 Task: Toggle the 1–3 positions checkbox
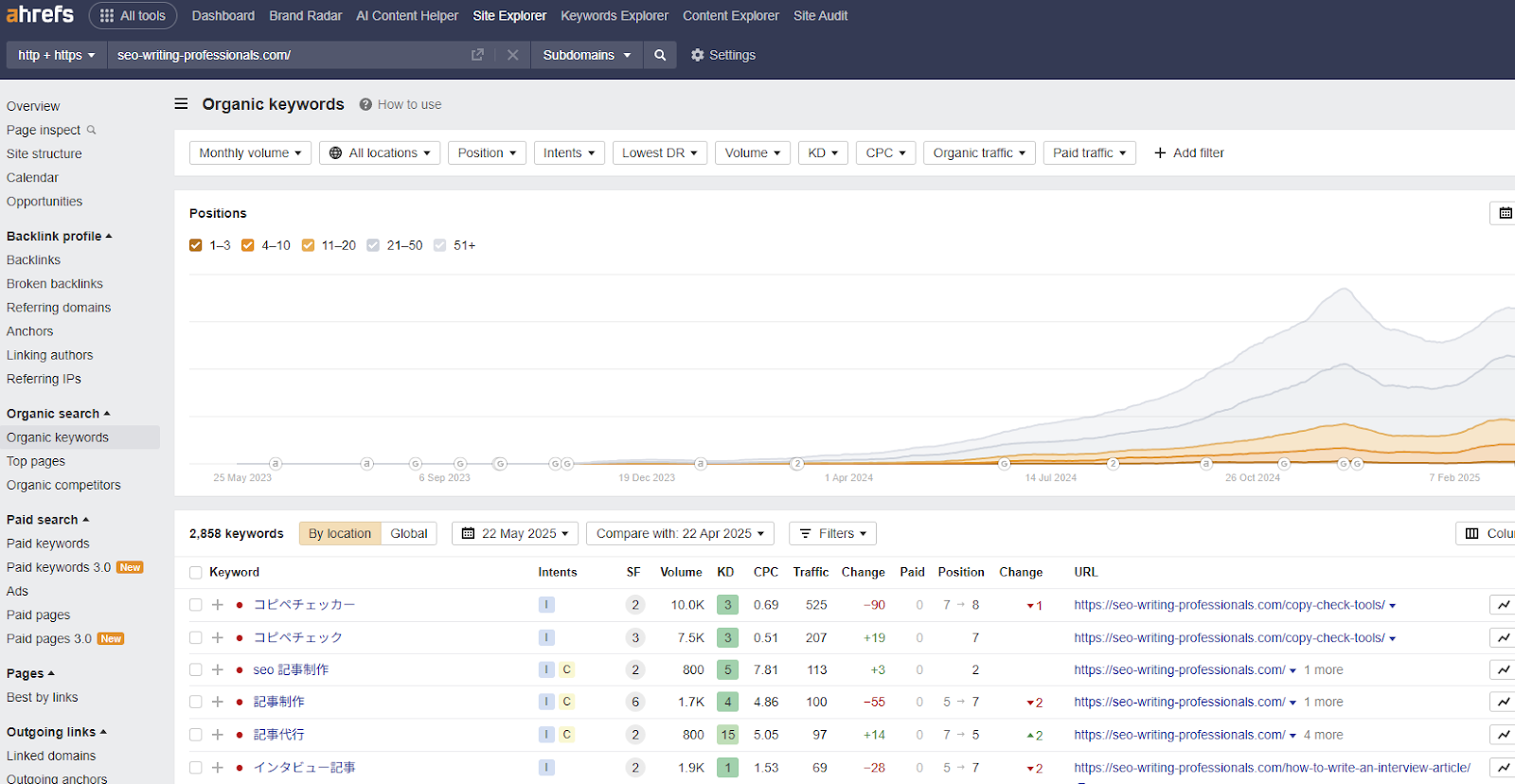pyautogui.click(x=196, y=245)
